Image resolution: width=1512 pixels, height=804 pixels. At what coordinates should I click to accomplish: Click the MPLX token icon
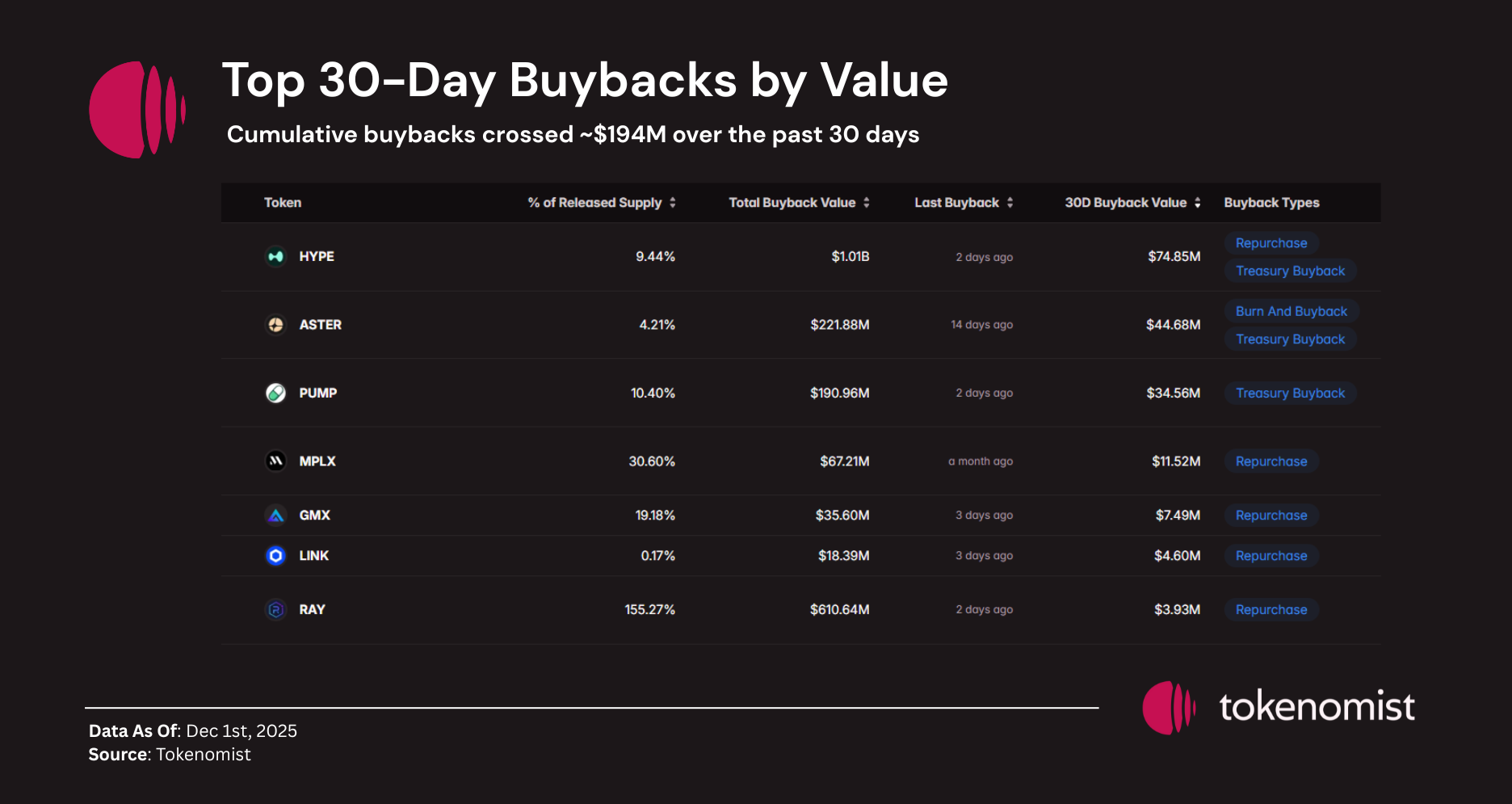(x=275, y=461)
